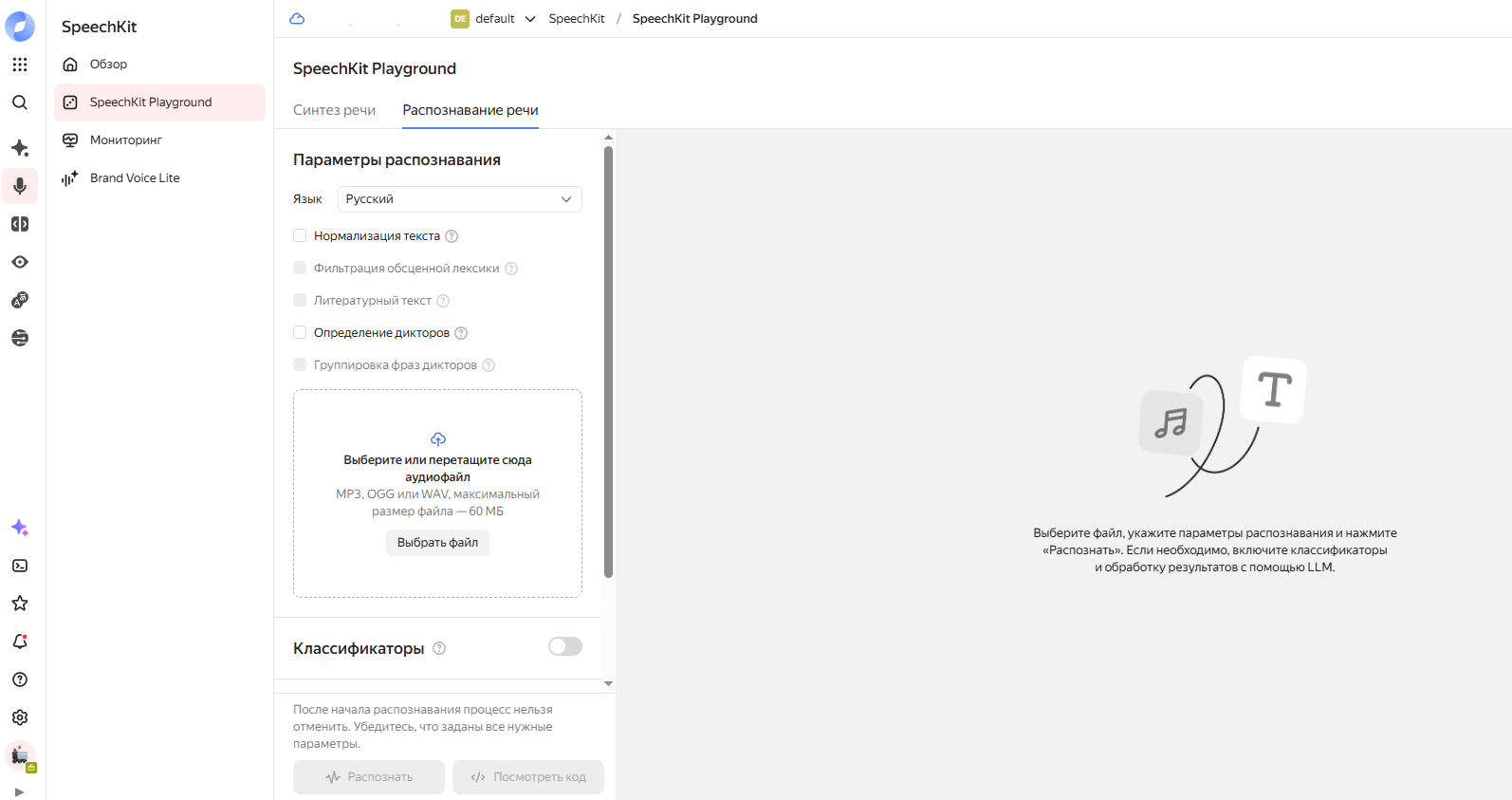Check the Литературный текст checkbox

pos(300,300)
